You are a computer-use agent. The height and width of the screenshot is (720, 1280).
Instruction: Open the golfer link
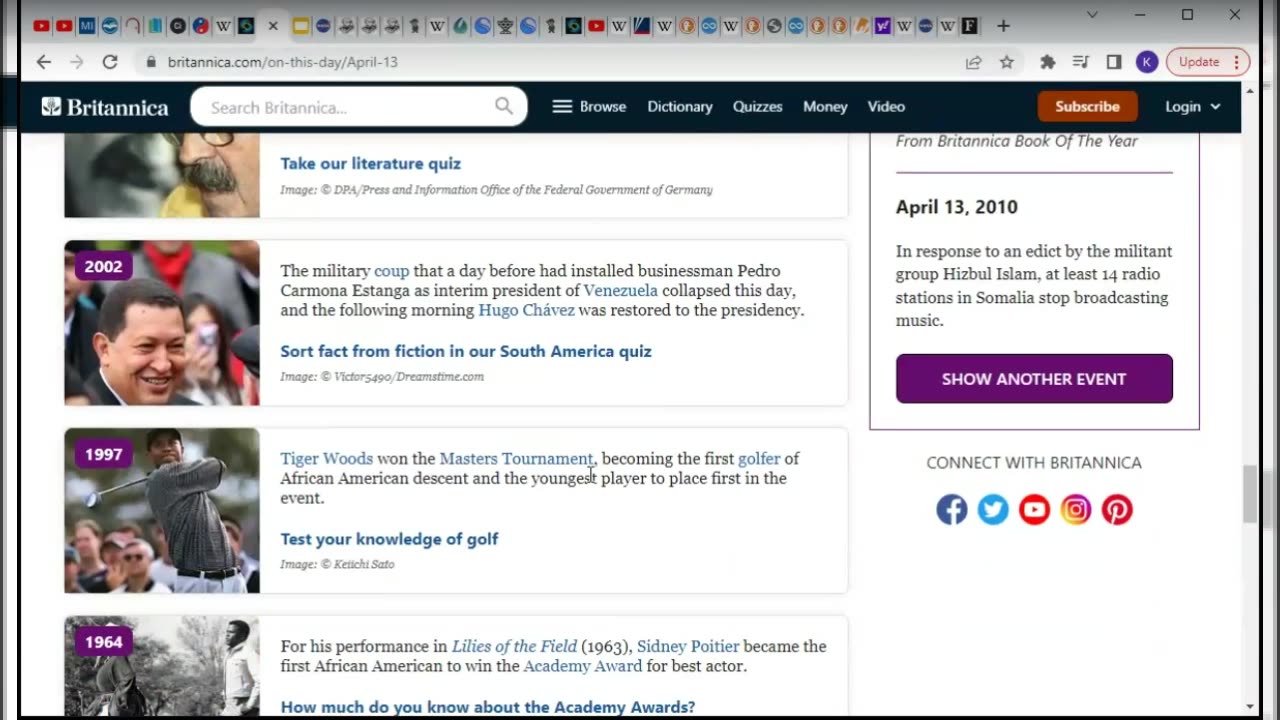pyautogui.click(x=759, y=459)
